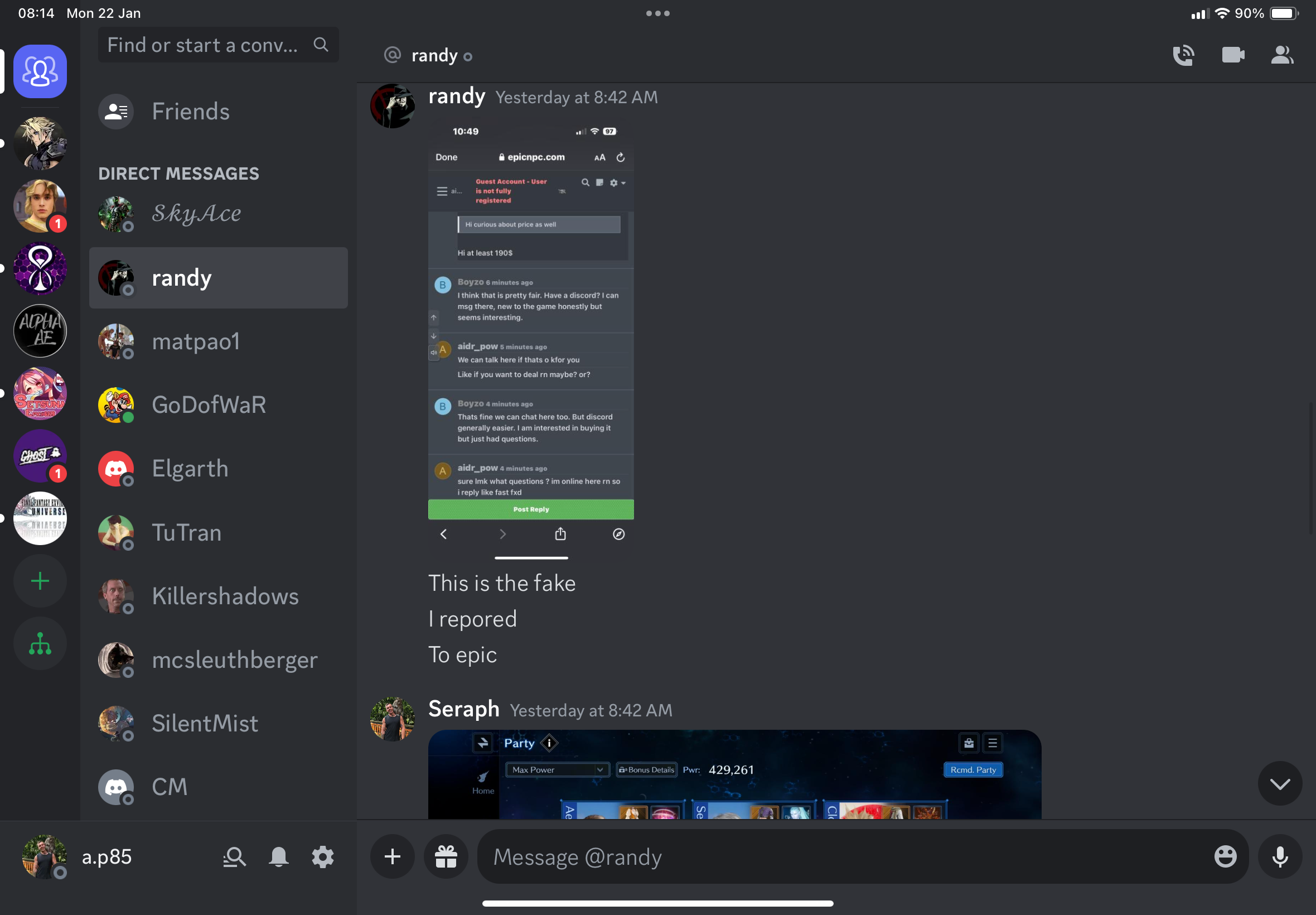Start a voice call with randy

coord(1183,56)
